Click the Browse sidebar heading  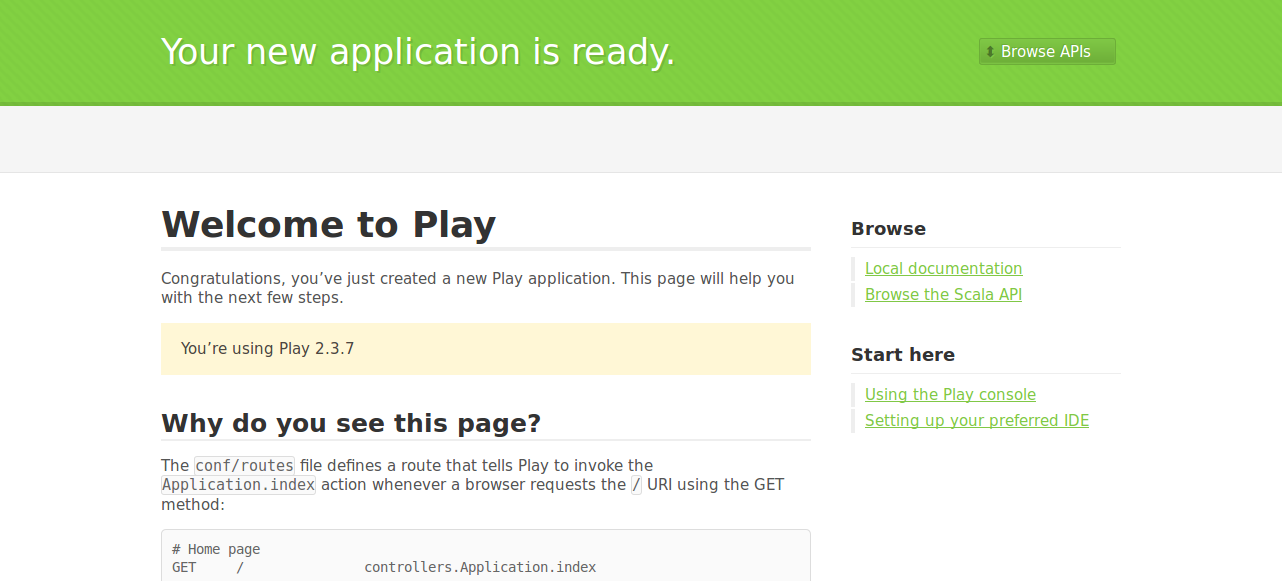(888, 229)
